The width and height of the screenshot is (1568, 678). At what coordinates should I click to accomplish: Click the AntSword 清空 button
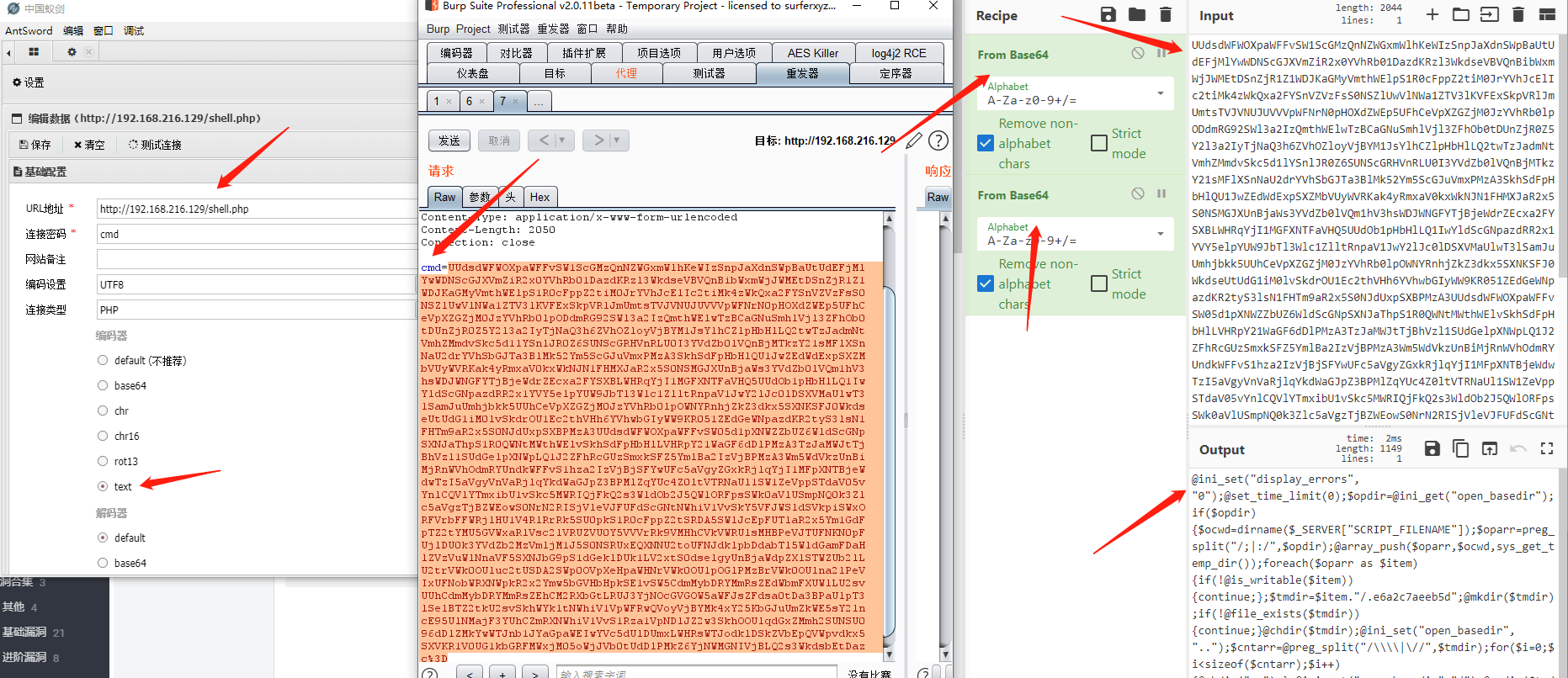[89, 145]
